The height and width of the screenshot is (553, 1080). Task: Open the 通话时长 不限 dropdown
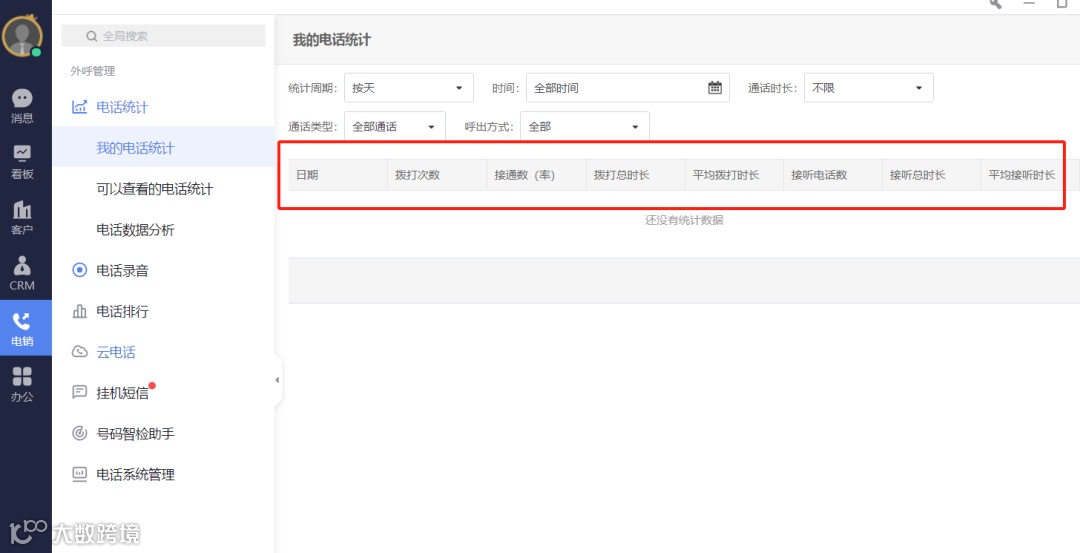(x=869, y=87)
